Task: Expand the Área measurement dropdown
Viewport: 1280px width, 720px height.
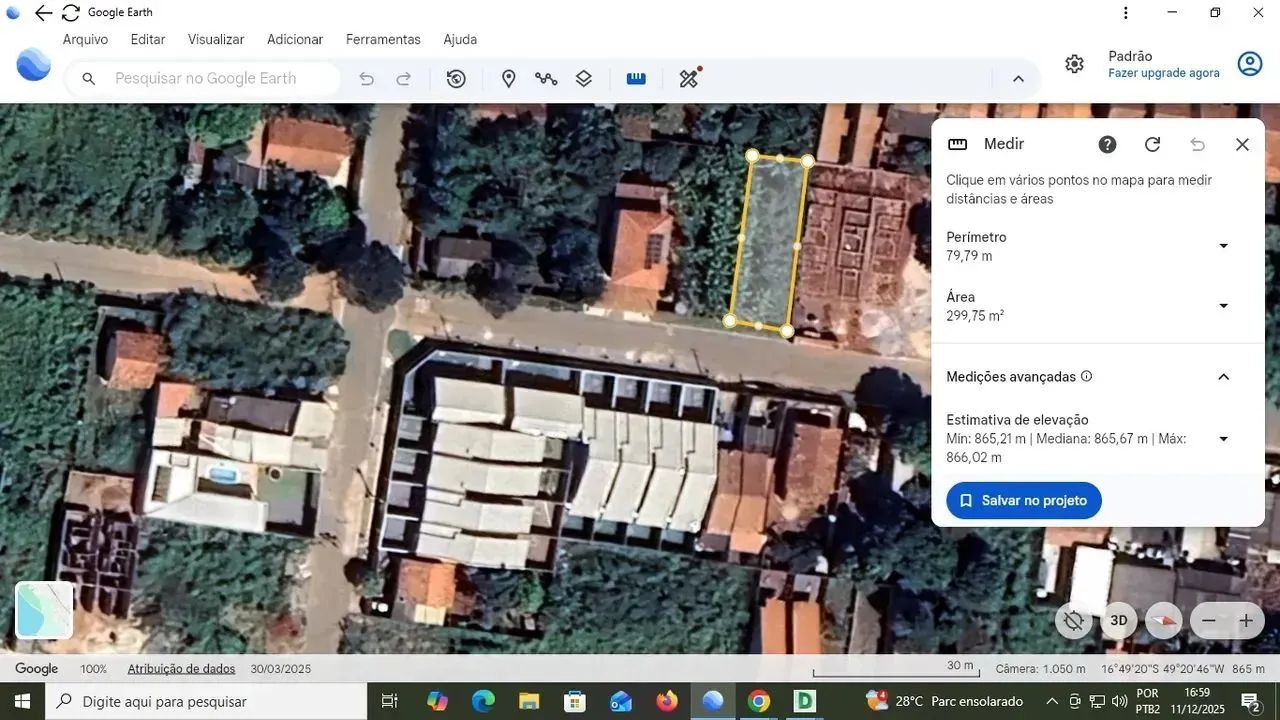Action: tap(1223, 306)
